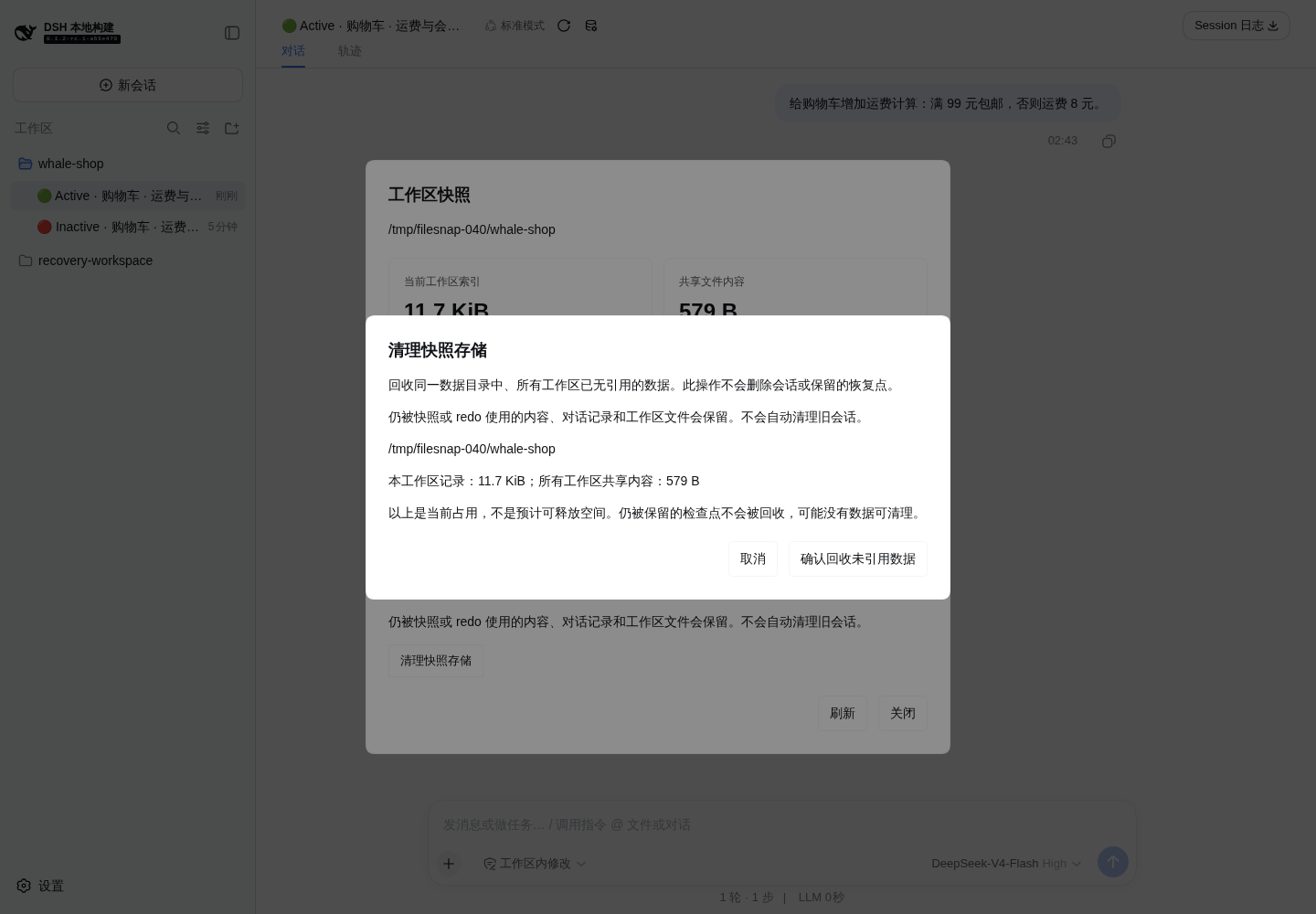
Task: Open the snapshot storage database icon
Action: [591, 26]
